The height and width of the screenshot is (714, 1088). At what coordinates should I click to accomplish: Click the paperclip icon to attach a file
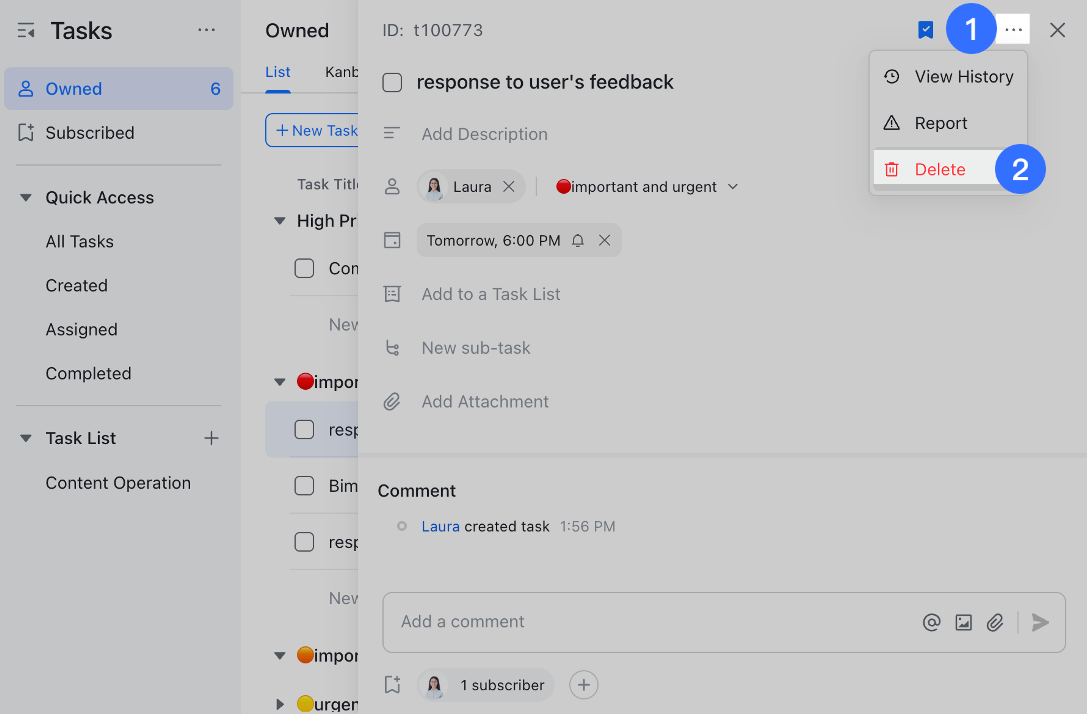[995, 622]
